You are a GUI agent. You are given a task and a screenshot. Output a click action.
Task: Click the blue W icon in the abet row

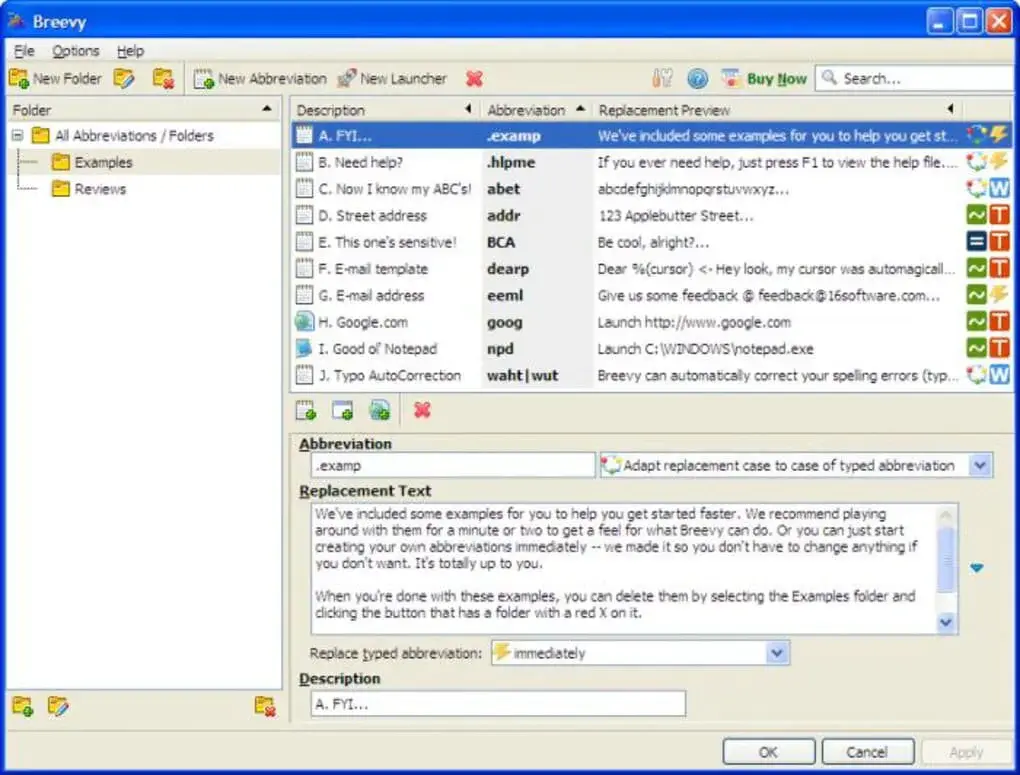[x=999, y=189]
